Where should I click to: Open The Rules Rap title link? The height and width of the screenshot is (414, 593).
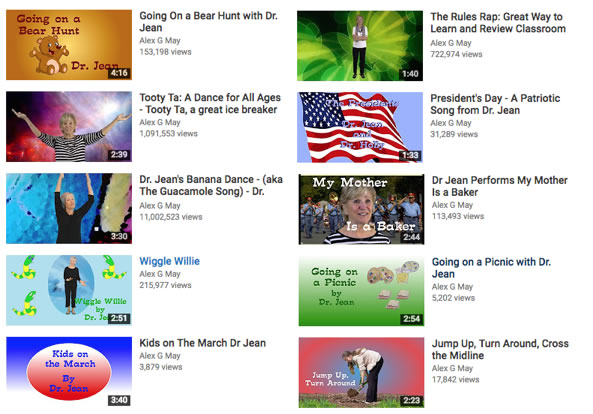coord(498,23)
